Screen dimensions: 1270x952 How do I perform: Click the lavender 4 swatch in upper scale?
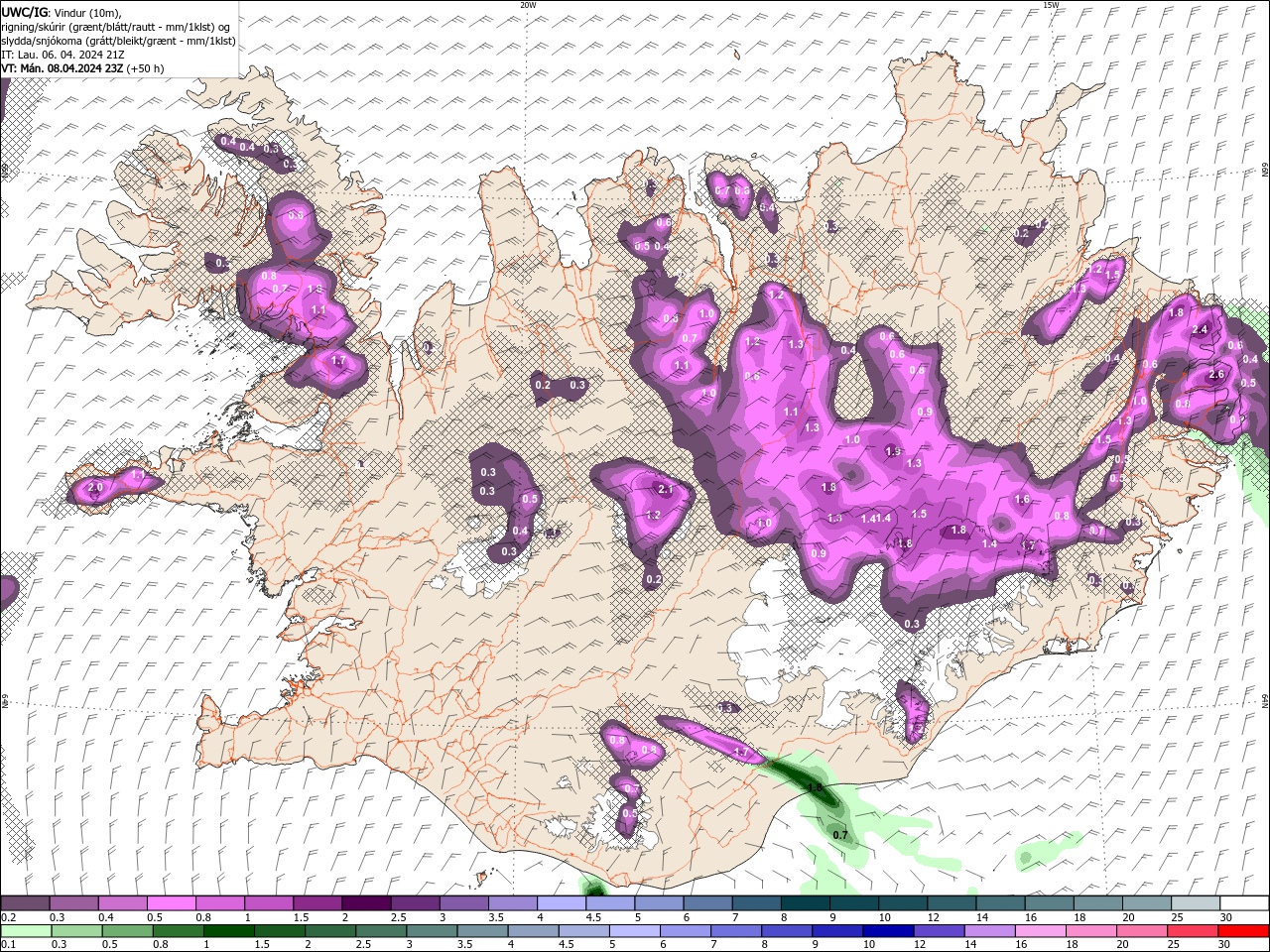[561, 903]
